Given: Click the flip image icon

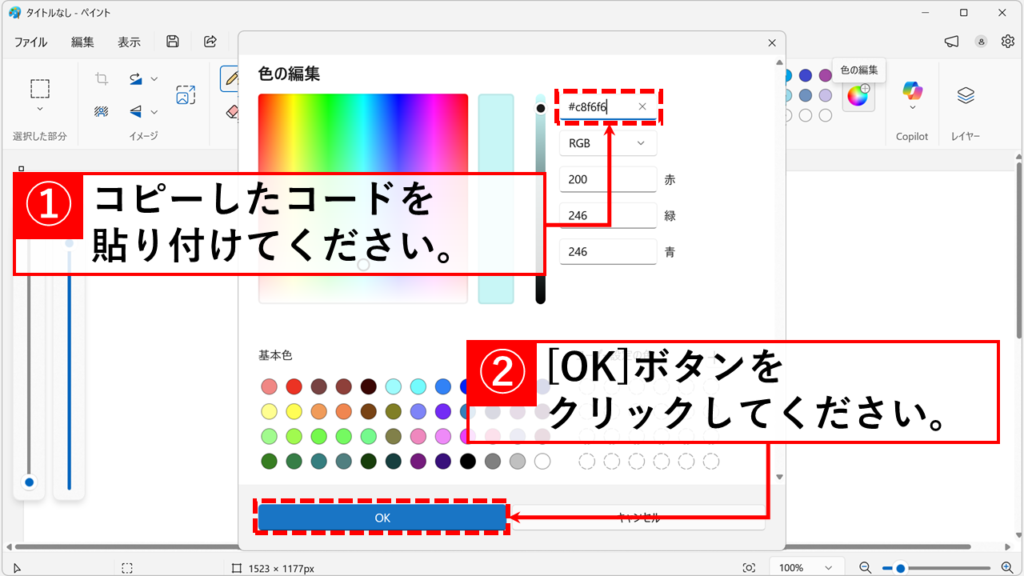Looking at the screenshot, I should click(135, 111).
